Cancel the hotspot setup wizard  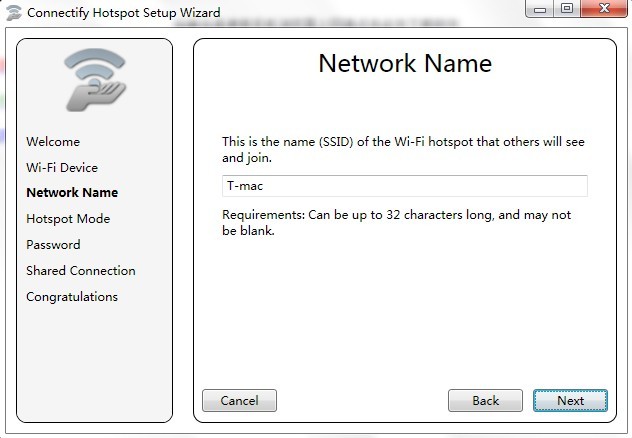click(x=239, y=400)
